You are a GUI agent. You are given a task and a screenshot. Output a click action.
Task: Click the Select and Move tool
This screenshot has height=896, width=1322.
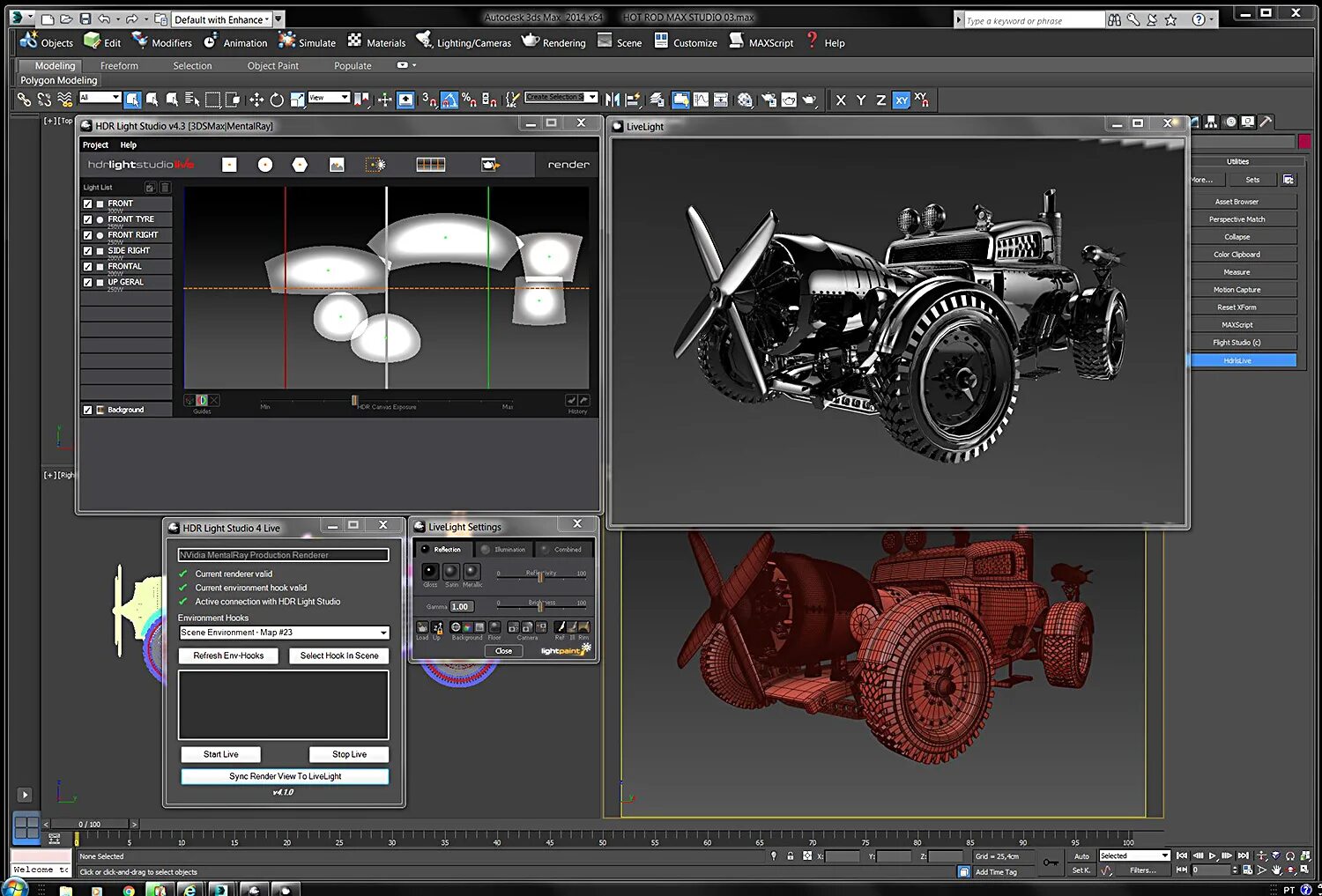[x=256, y=100]
